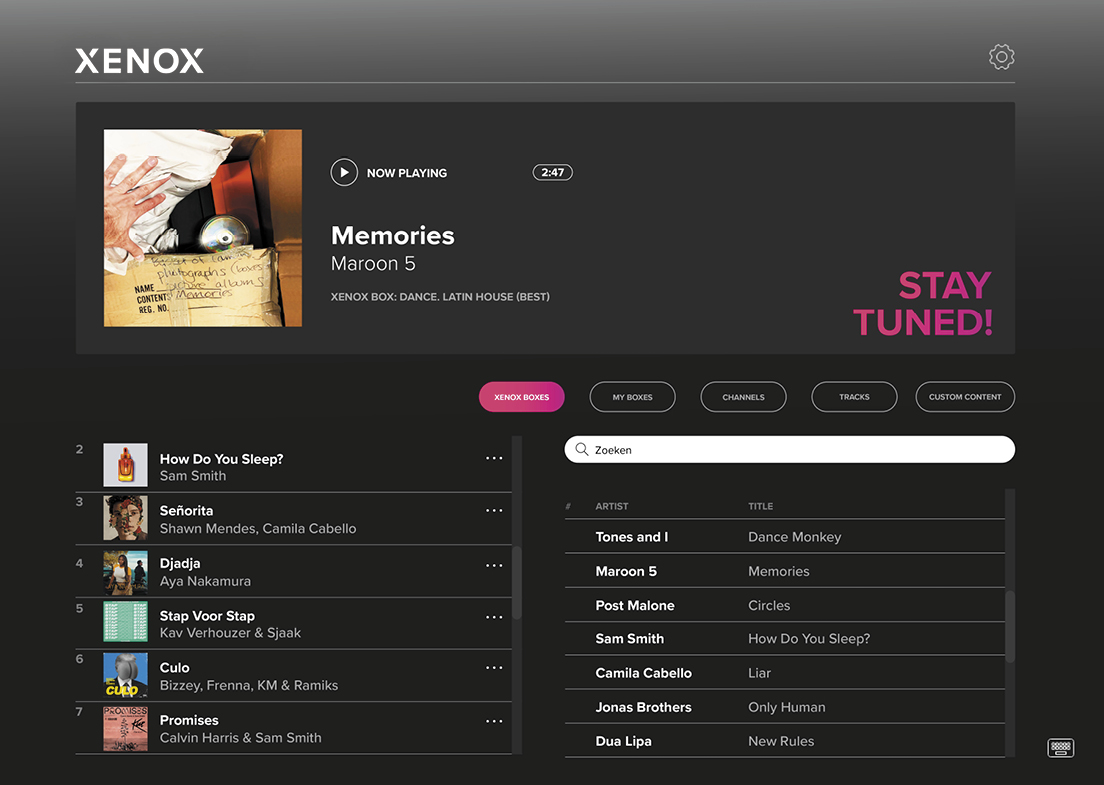Sort the table by the Title column header

pos(760,506)
